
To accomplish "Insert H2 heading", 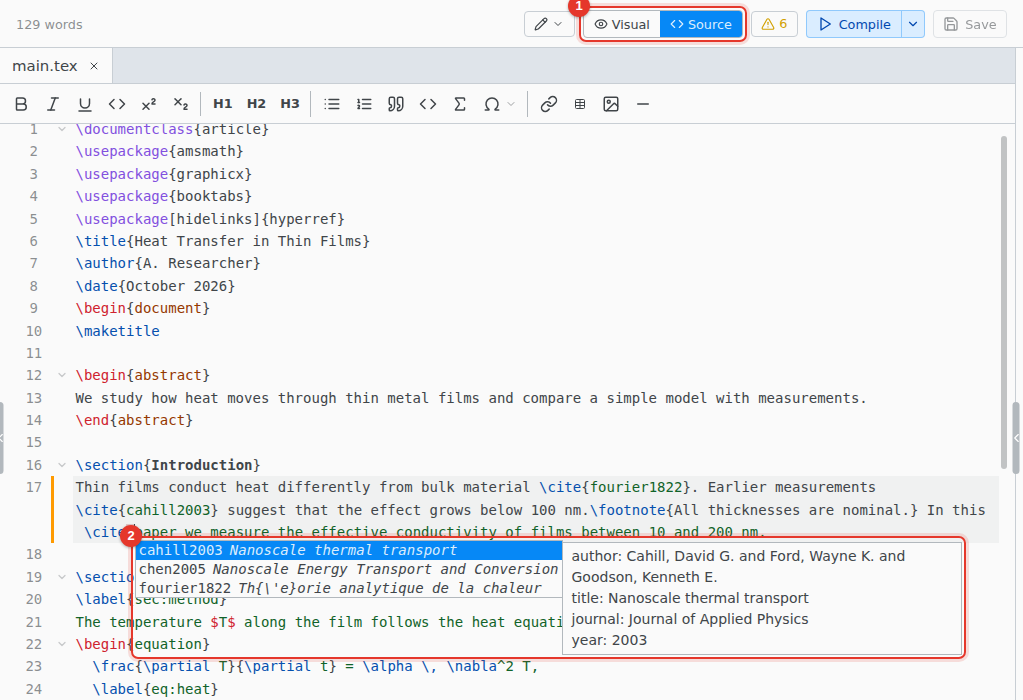I will point(256,104).
